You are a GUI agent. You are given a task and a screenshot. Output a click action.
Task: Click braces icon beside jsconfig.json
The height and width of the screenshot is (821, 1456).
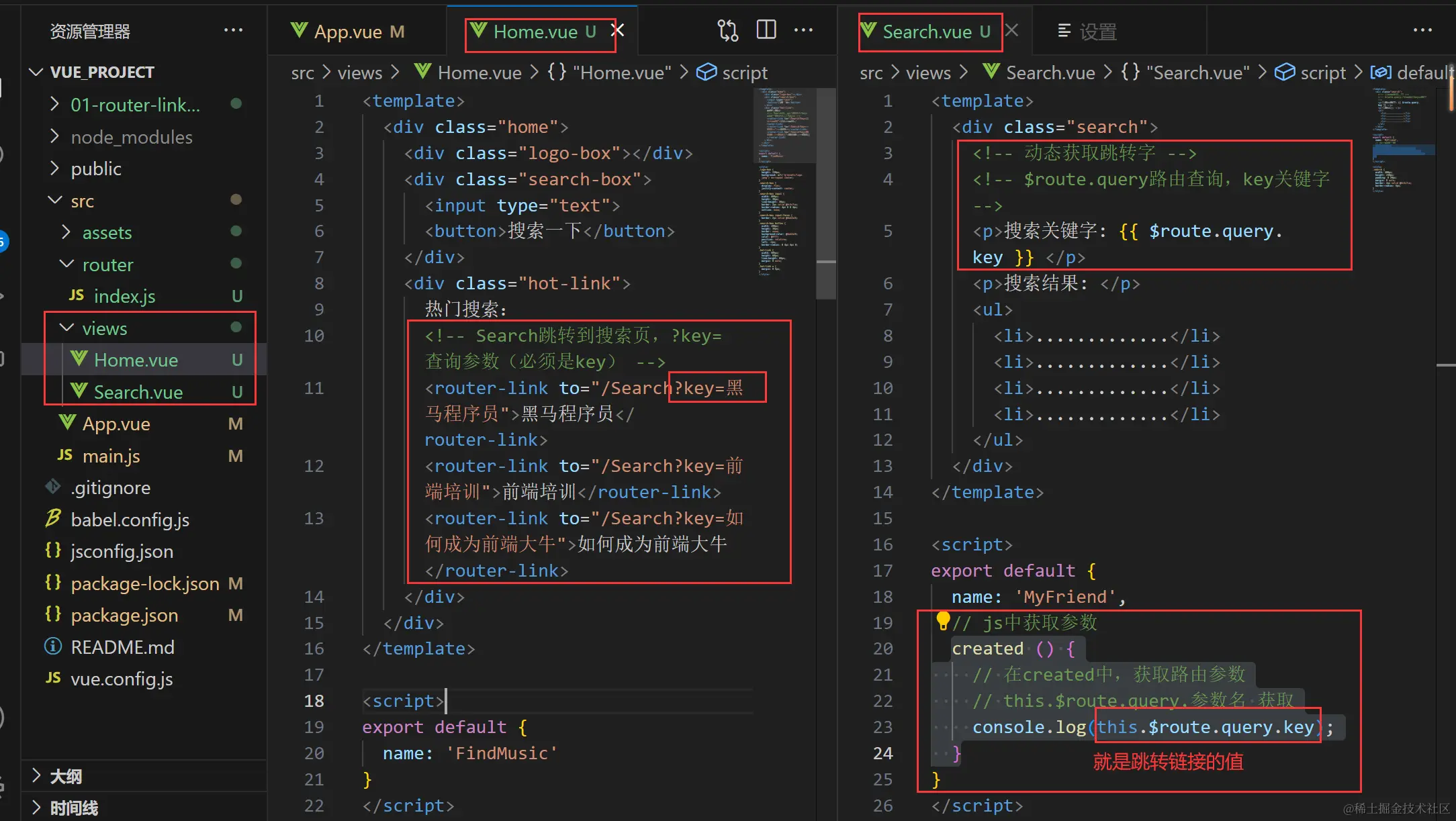pyautogui.click(x=53, y=550)
